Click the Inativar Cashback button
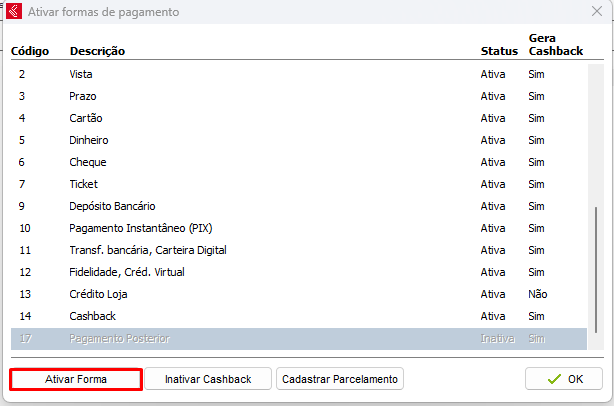Screen dimensions: 614x406 (208, 379)
